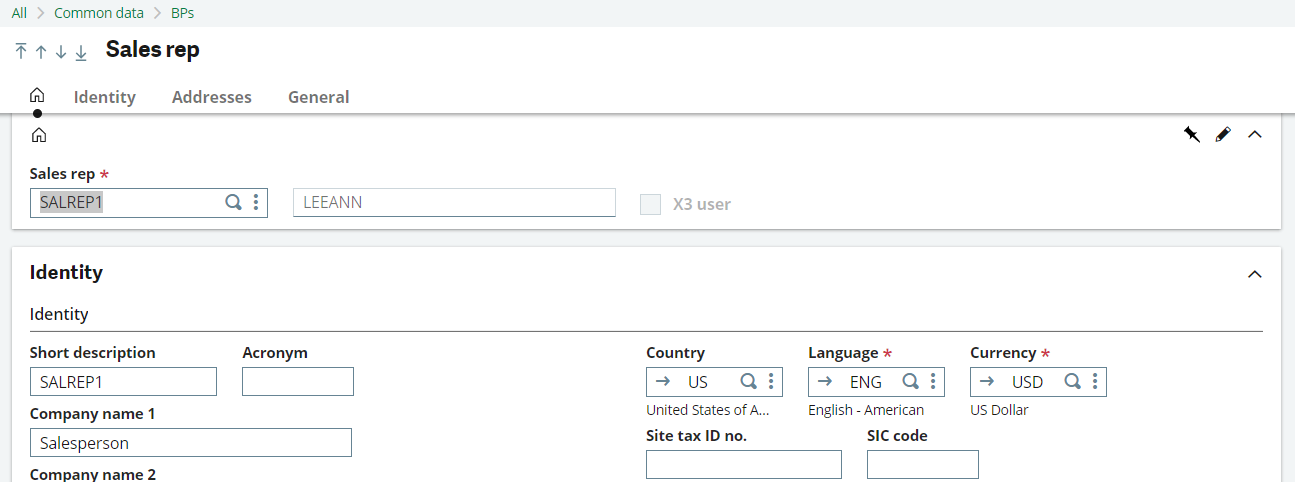
Task: Click the previous record up arrow
Action: (x=41, y=52)
